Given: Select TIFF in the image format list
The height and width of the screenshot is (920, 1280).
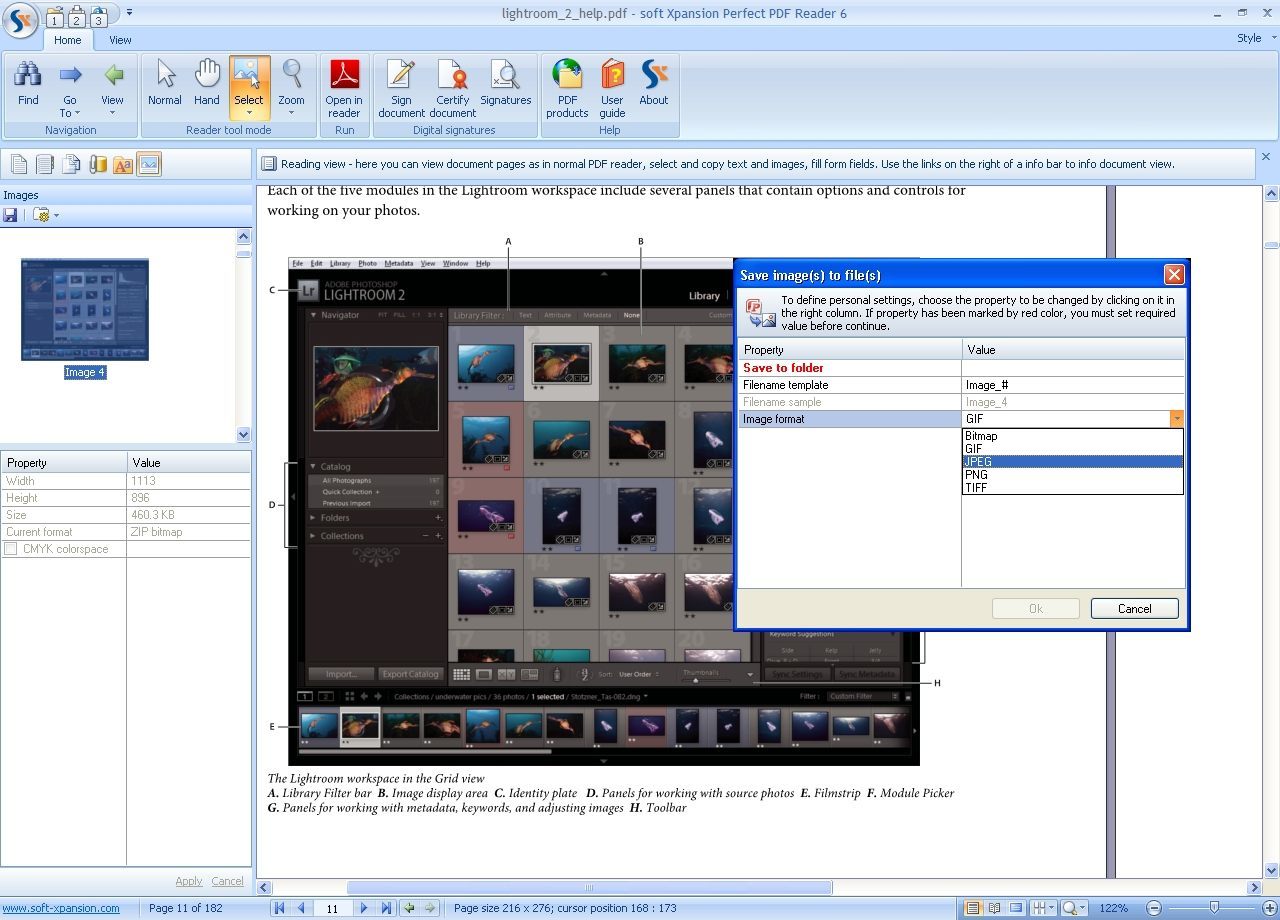Looking at the screenshot, I should [1072, 488].
